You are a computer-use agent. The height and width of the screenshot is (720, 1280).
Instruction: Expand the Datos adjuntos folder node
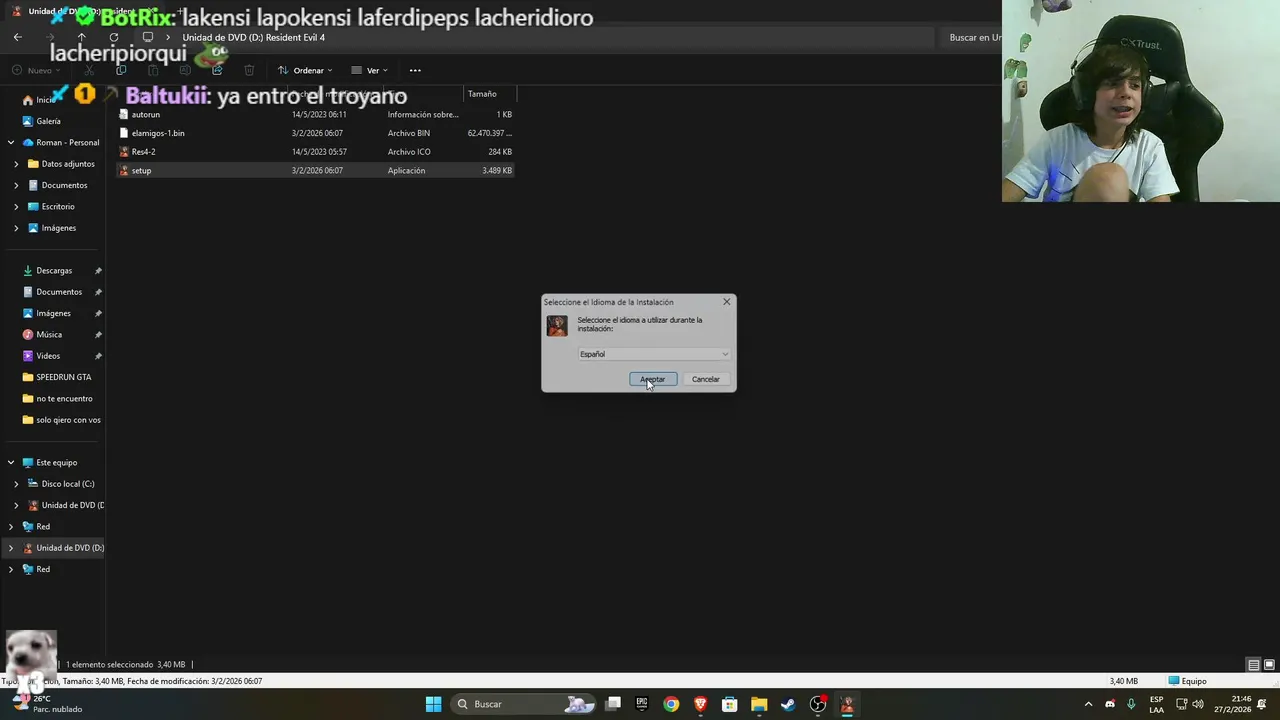pos(16,164)
